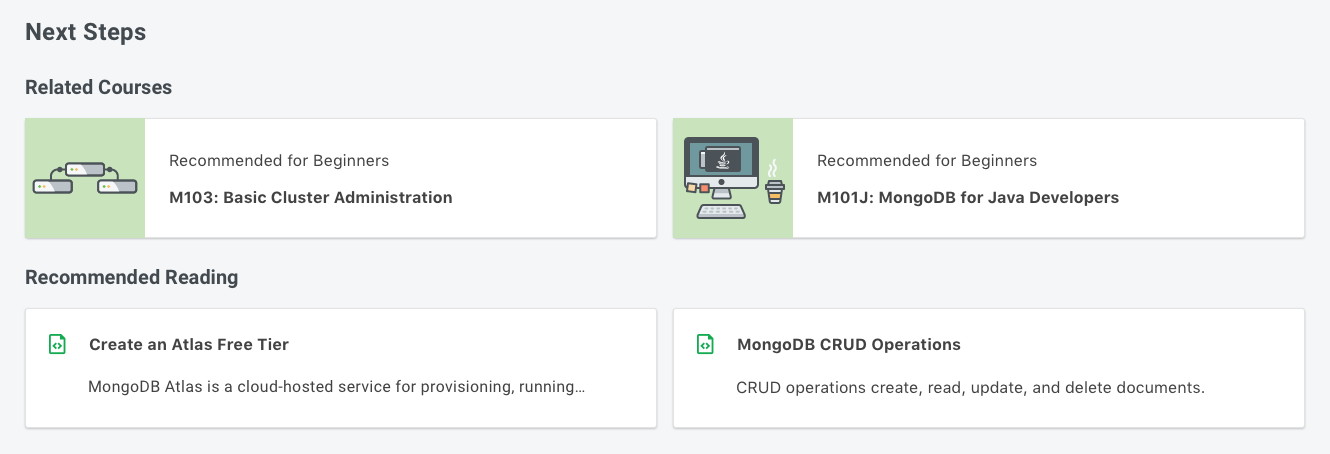Click the keyboard graphic in the Java illustration
Screen dimensions: 1330x454
pos(721,211)
